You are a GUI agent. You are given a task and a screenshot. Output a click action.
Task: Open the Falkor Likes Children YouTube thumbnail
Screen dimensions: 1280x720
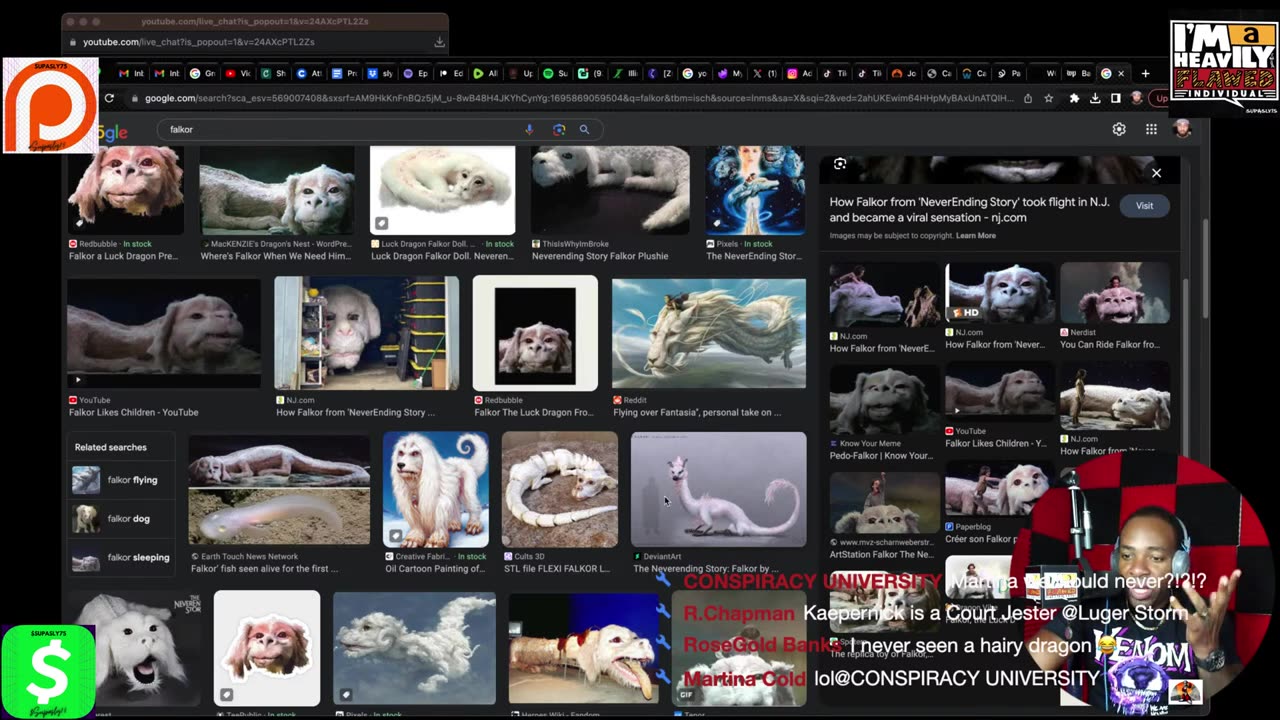pos(164,333)
